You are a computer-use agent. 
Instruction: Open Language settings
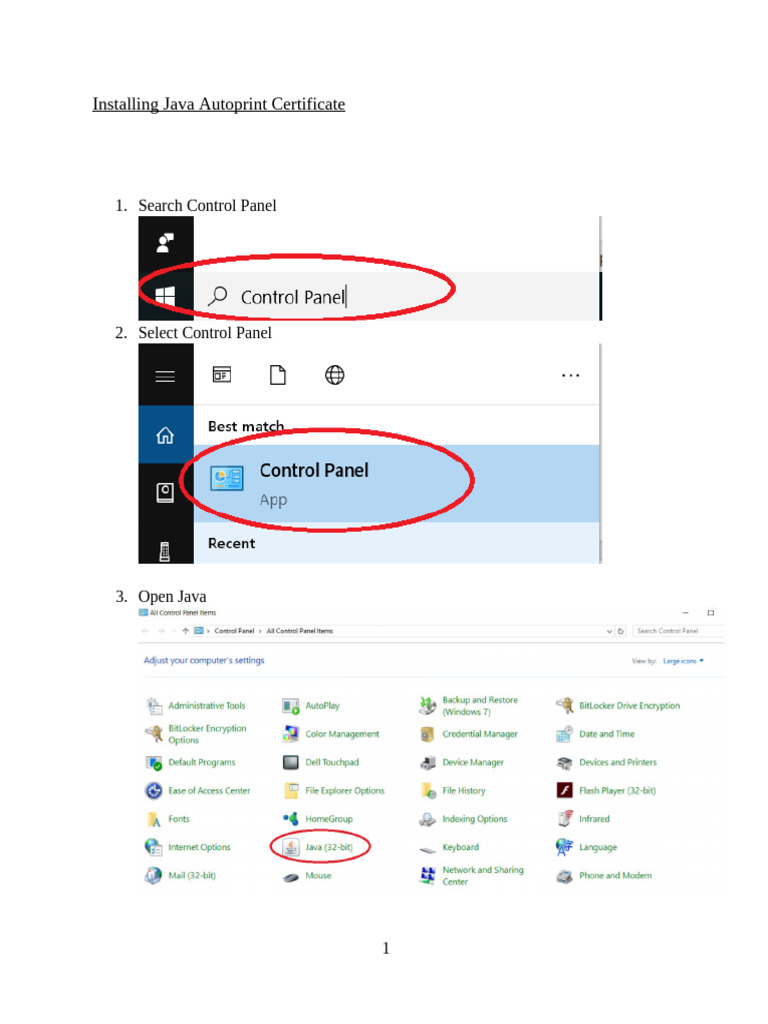(x=586, y=847)
